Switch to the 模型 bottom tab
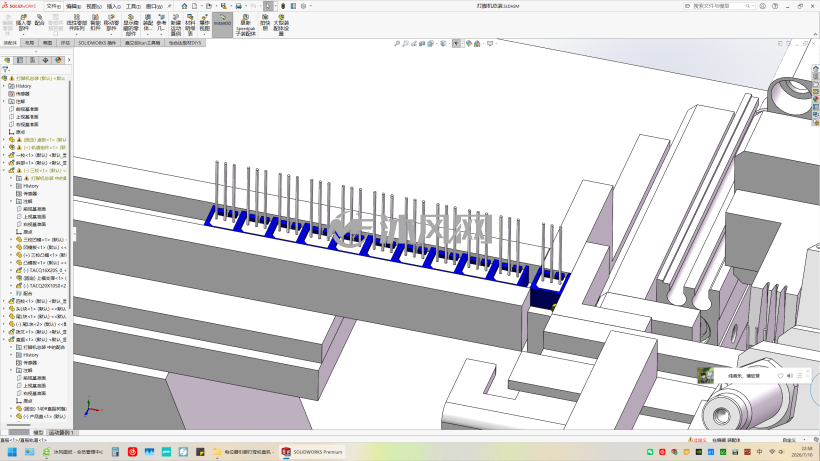The width and height of the screenshot is (820, 461). click(38, 433)
